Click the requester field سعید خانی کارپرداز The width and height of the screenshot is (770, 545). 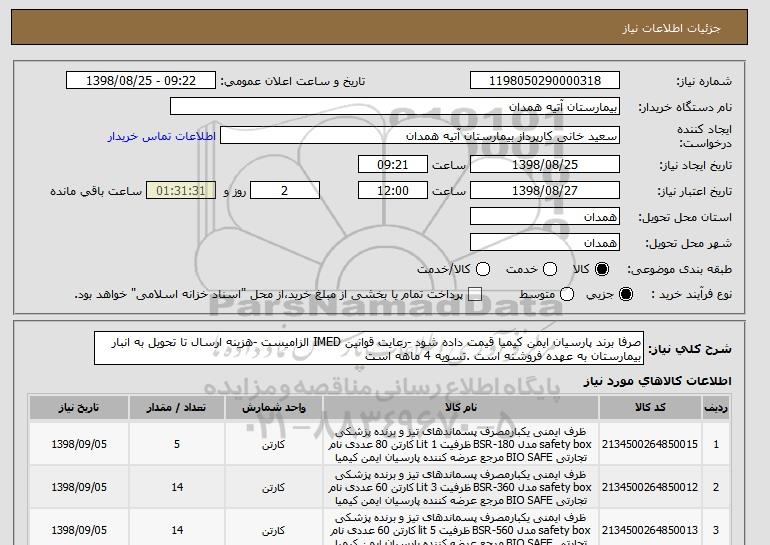point(420,136)
